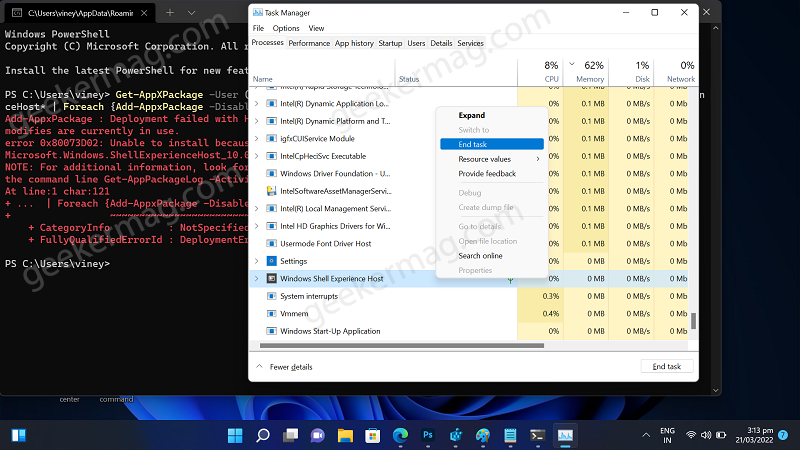Expand the Intel(R) Dynamic Application Lo... process
Viewport: 800px width, 450px height.
click(257, 104)
